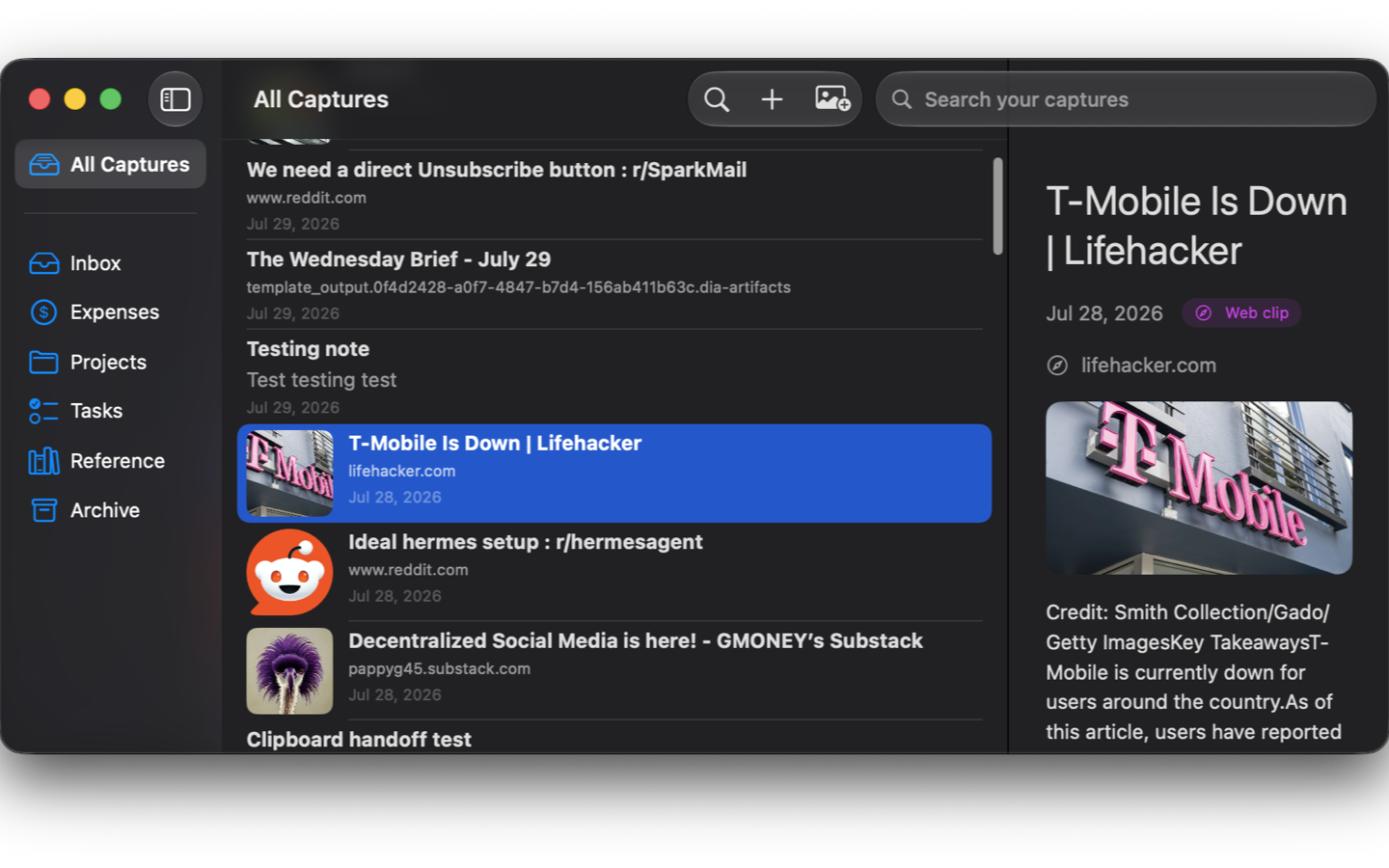Click T-Mobile thumbnail in the captures list

[x=289, y=474]
